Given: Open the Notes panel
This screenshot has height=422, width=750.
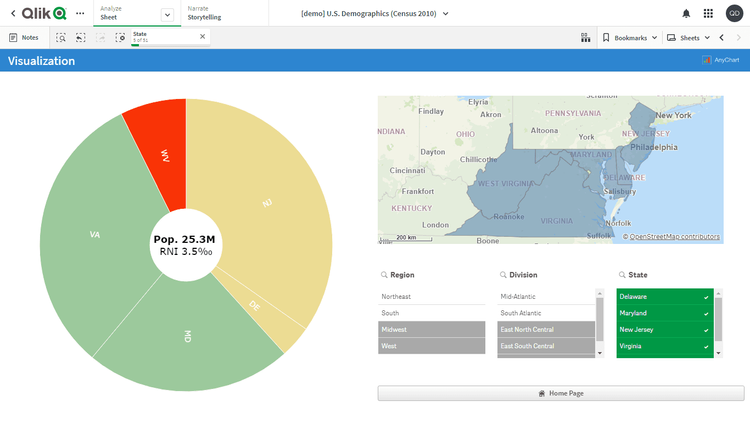Looking at the screenshot, I should tap(24, 37).
